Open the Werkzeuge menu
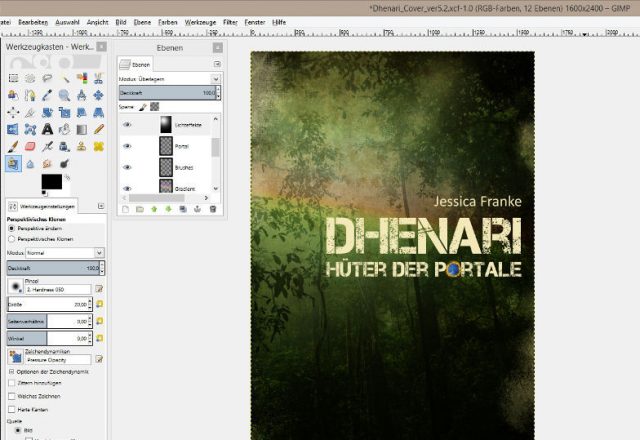This screenshot has height=440, width=640. coord(200,22)
